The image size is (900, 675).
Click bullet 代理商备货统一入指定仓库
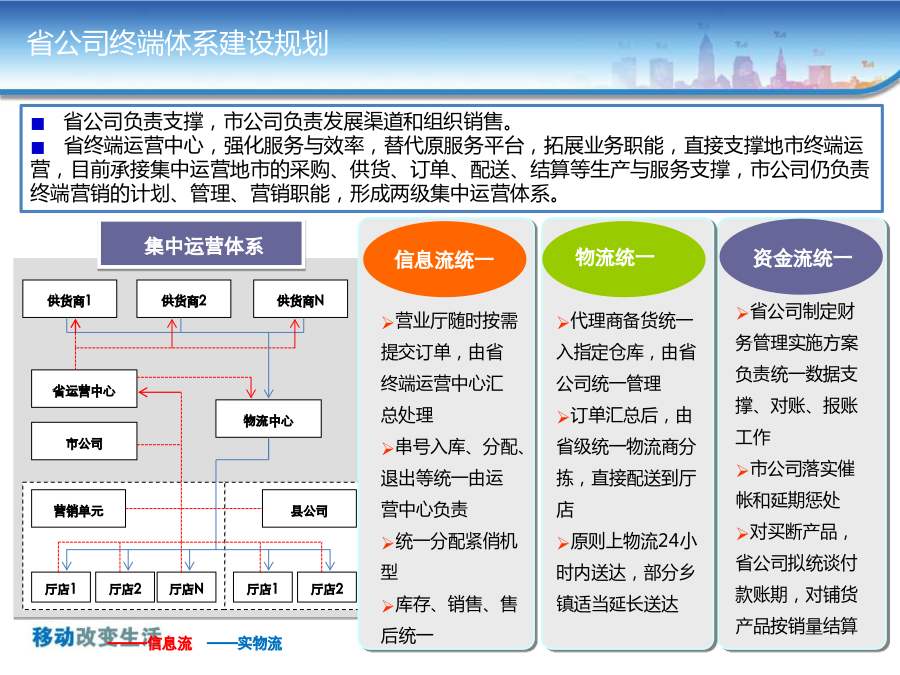pos(626,352)
